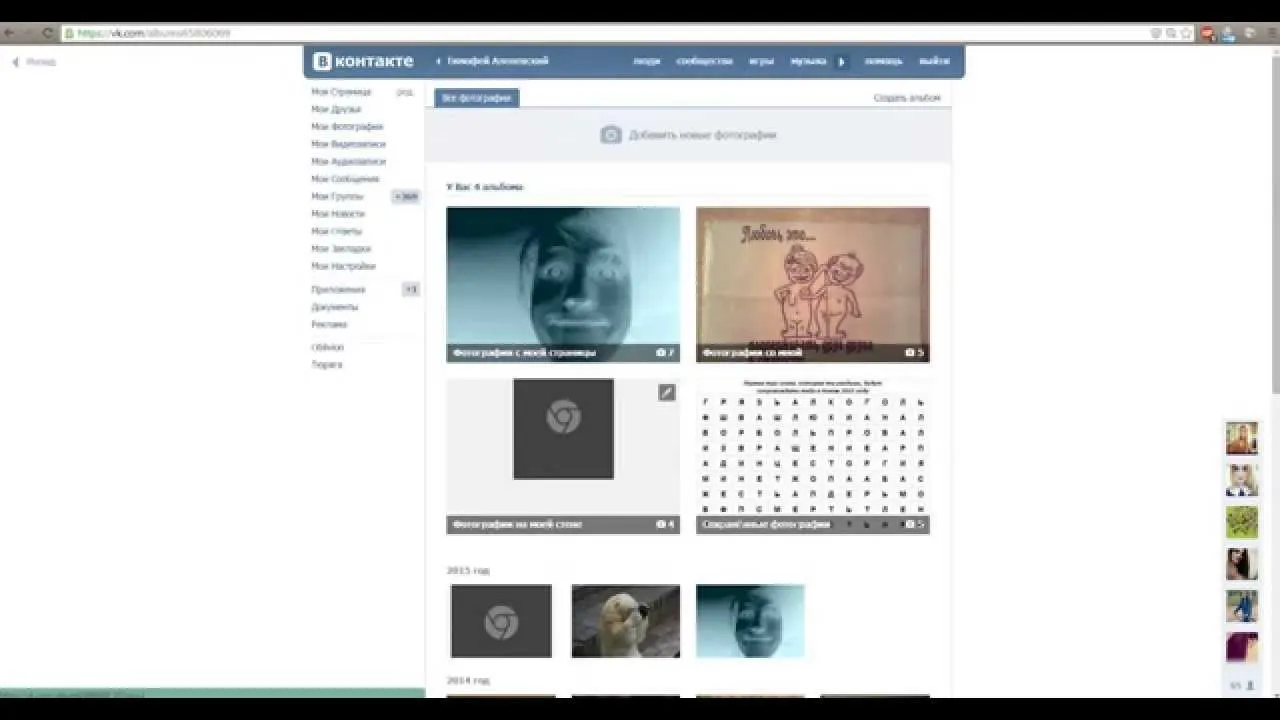Click the browser forward arrow
Viewport: 1280px width, 720px height.
point(27,33)
